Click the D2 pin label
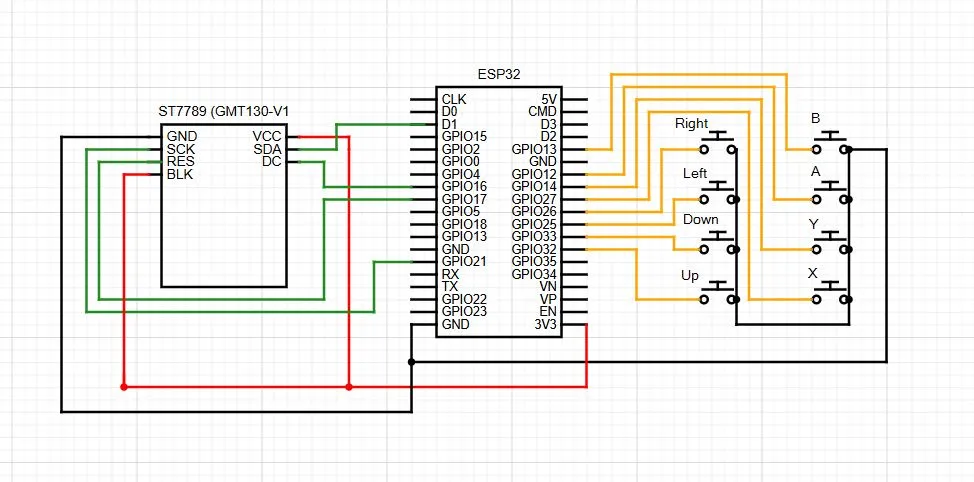 pos(549,137)
